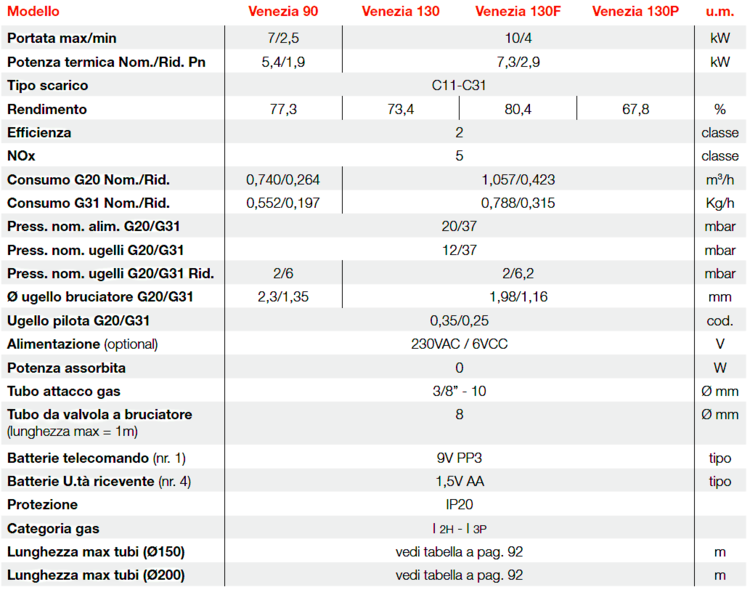Click the '1,98/1,16' nozzle value
750x595 pixels.
pos(518,298)
